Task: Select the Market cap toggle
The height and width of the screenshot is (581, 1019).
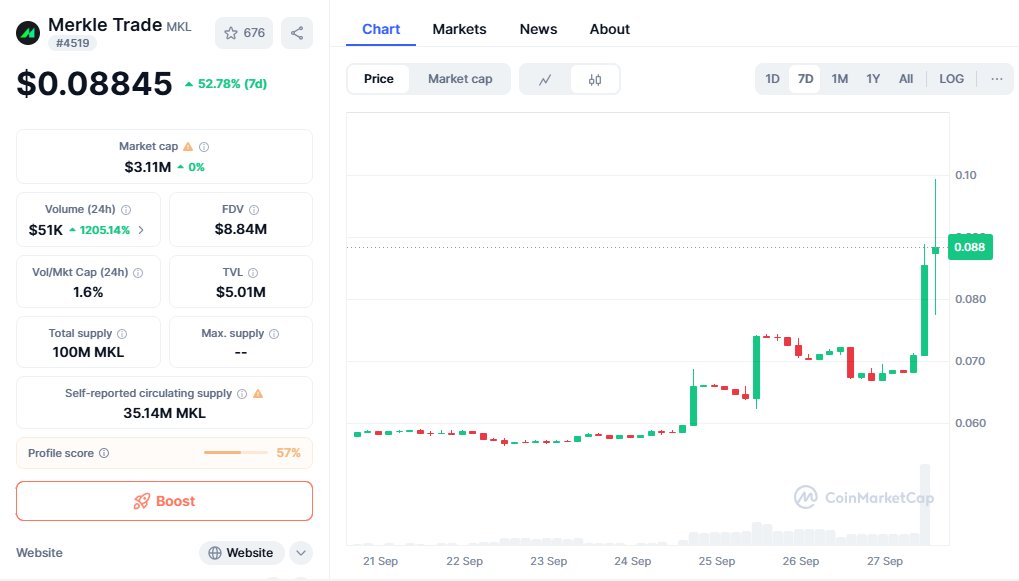Action: (x=460, y=79)
